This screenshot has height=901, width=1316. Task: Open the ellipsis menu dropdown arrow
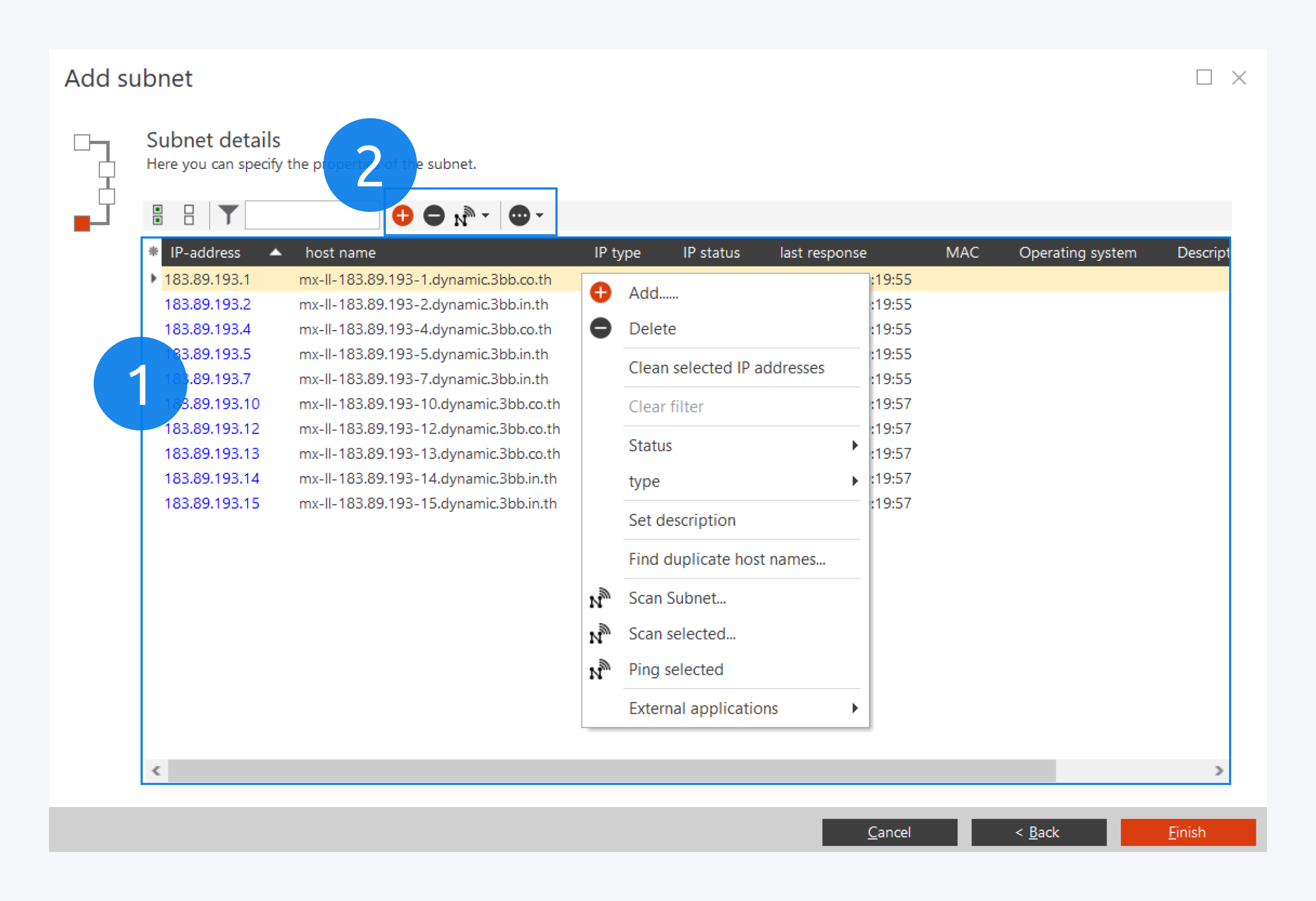point(540,216)
